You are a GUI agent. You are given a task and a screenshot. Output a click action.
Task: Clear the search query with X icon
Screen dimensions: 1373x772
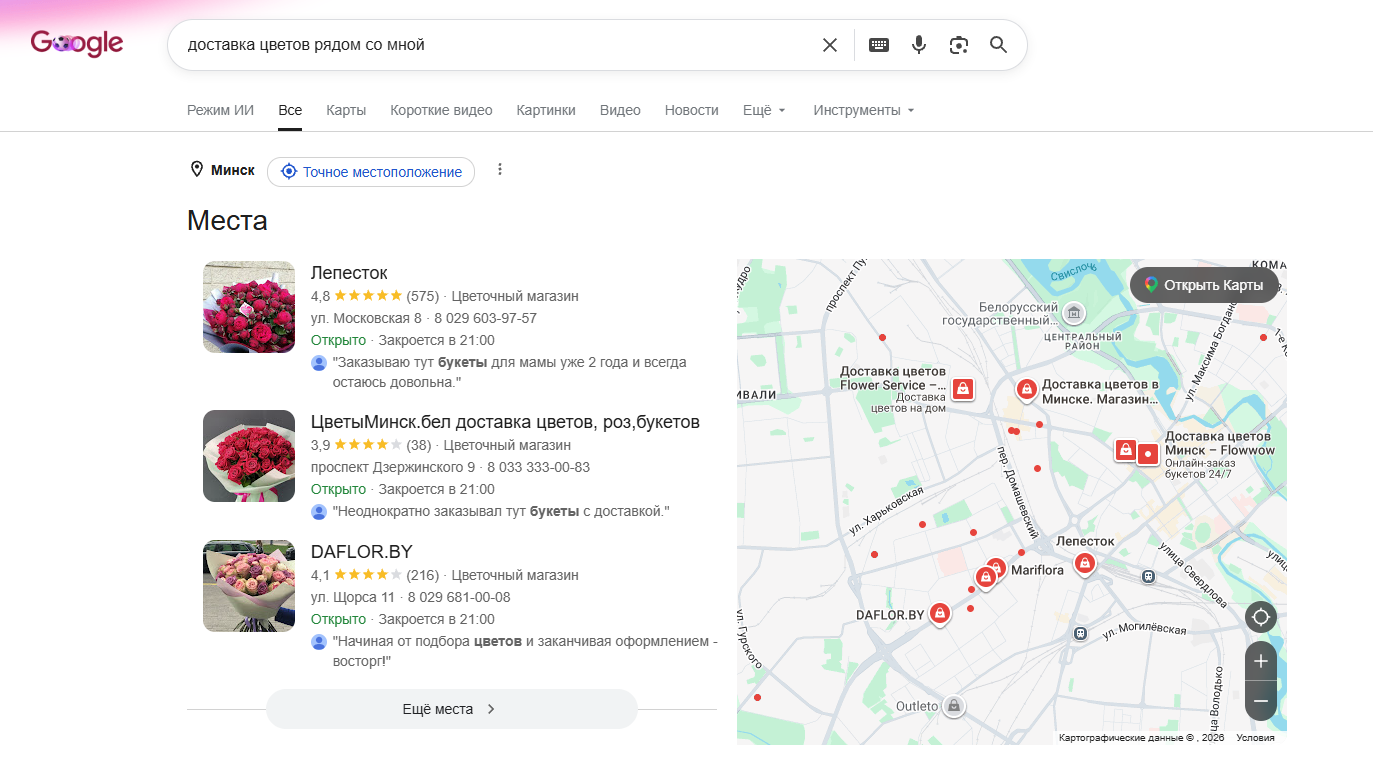(x=830, y=45)
